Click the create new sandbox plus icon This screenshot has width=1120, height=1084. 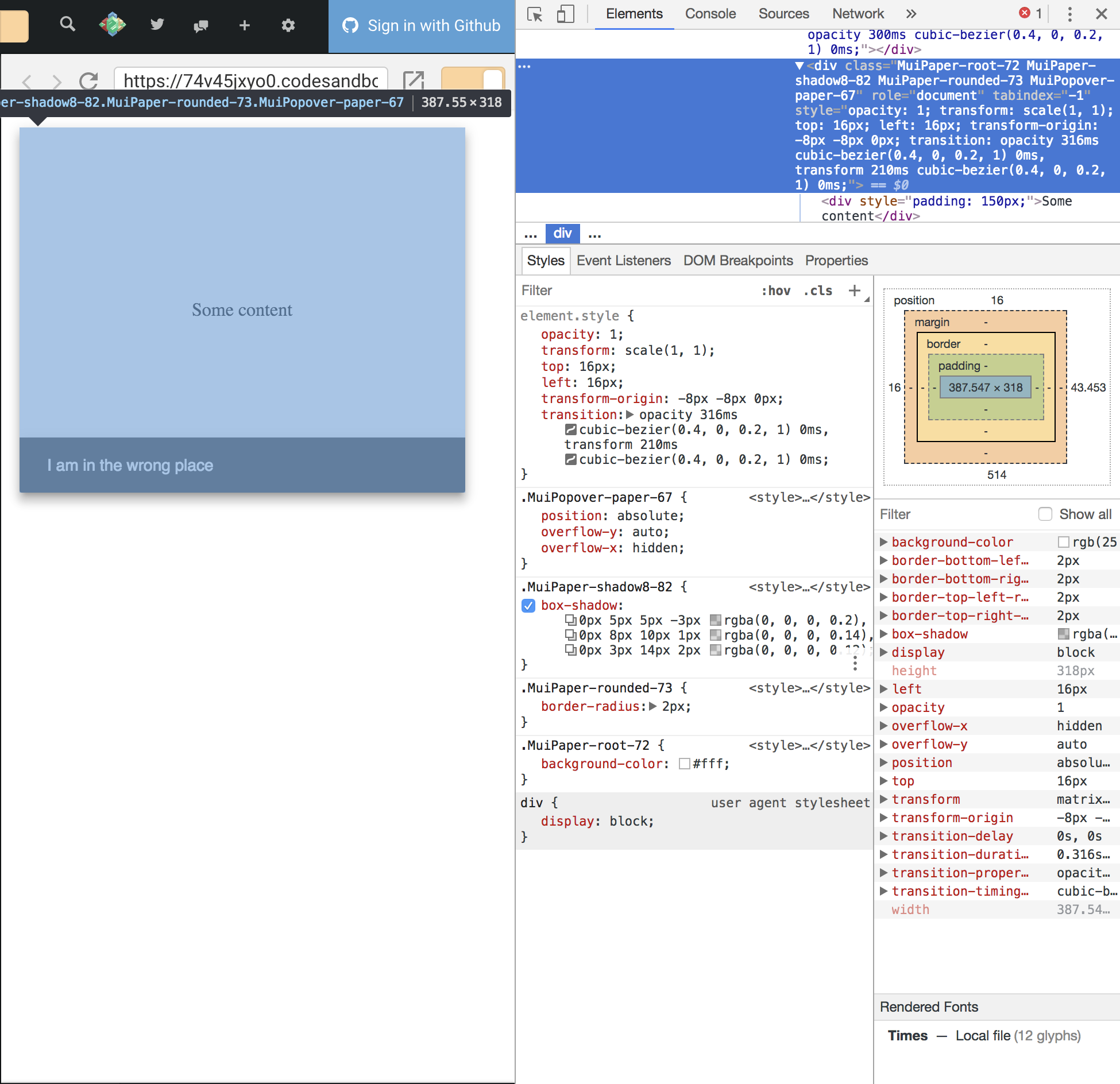pos(245,25)
